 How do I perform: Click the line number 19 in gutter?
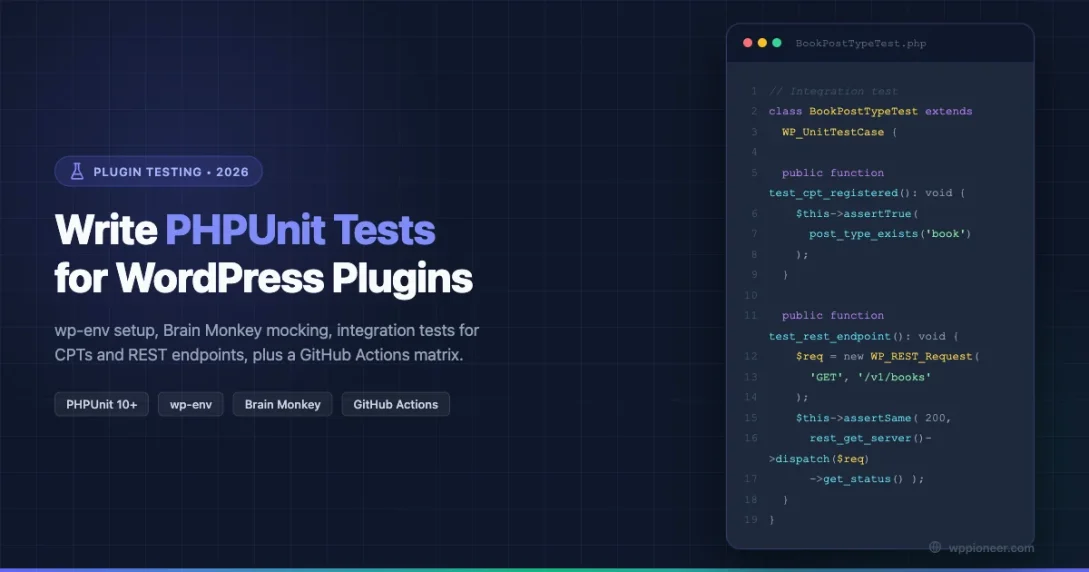click(x=750, y=519)
